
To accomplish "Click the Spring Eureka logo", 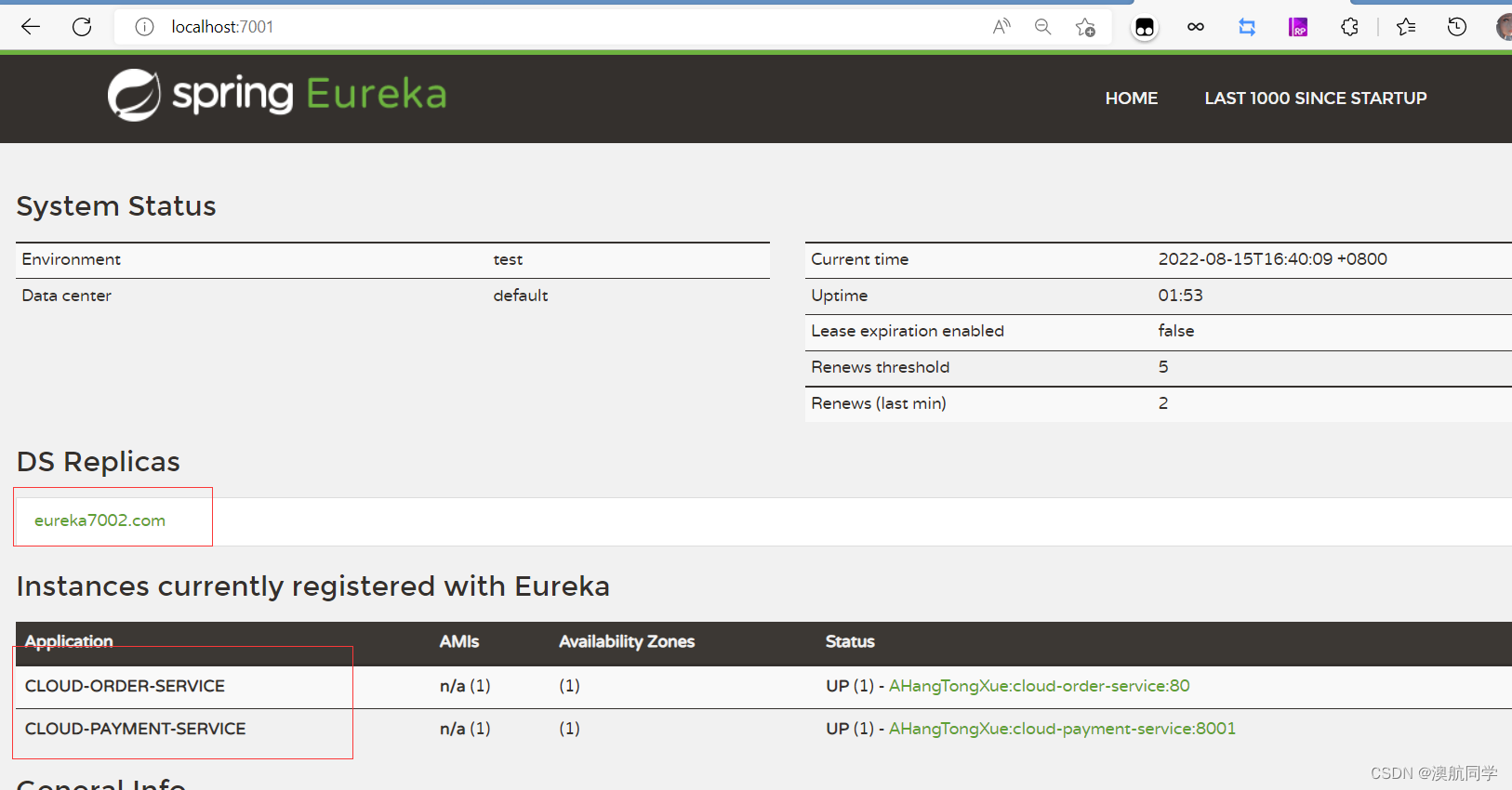I will tap(277, 95).
